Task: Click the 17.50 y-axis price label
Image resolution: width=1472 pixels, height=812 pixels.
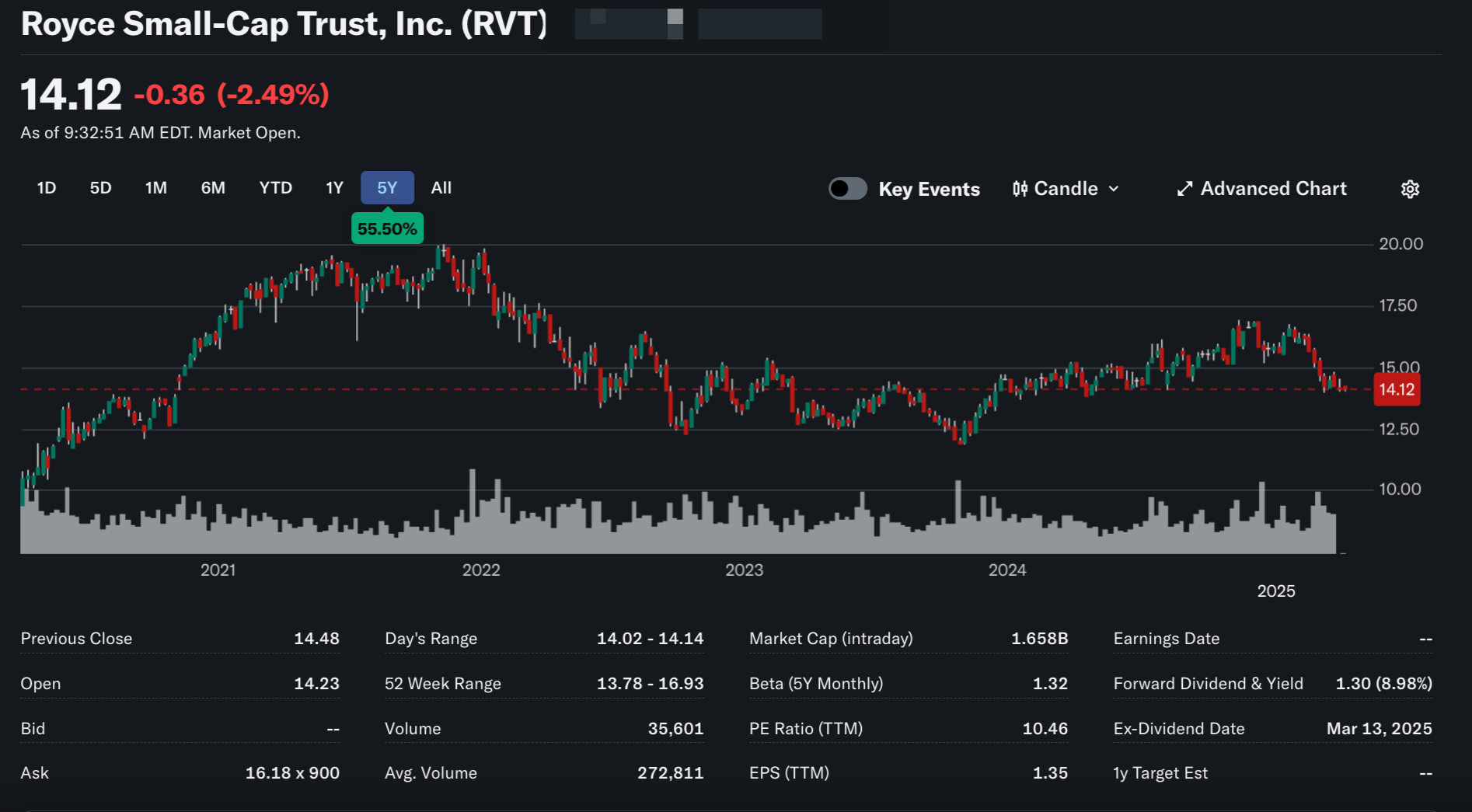Action: (1397, 305)
